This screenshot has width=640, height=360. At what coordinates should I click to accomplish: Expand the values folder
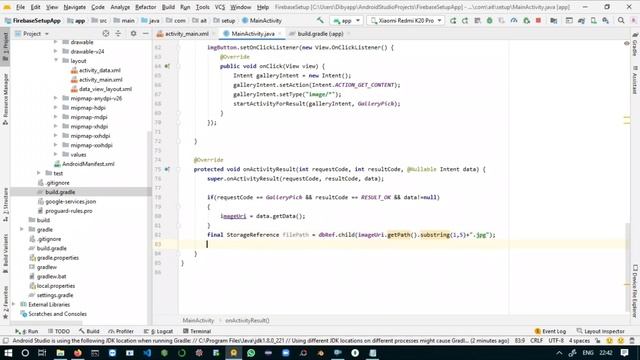pos(56,154)
